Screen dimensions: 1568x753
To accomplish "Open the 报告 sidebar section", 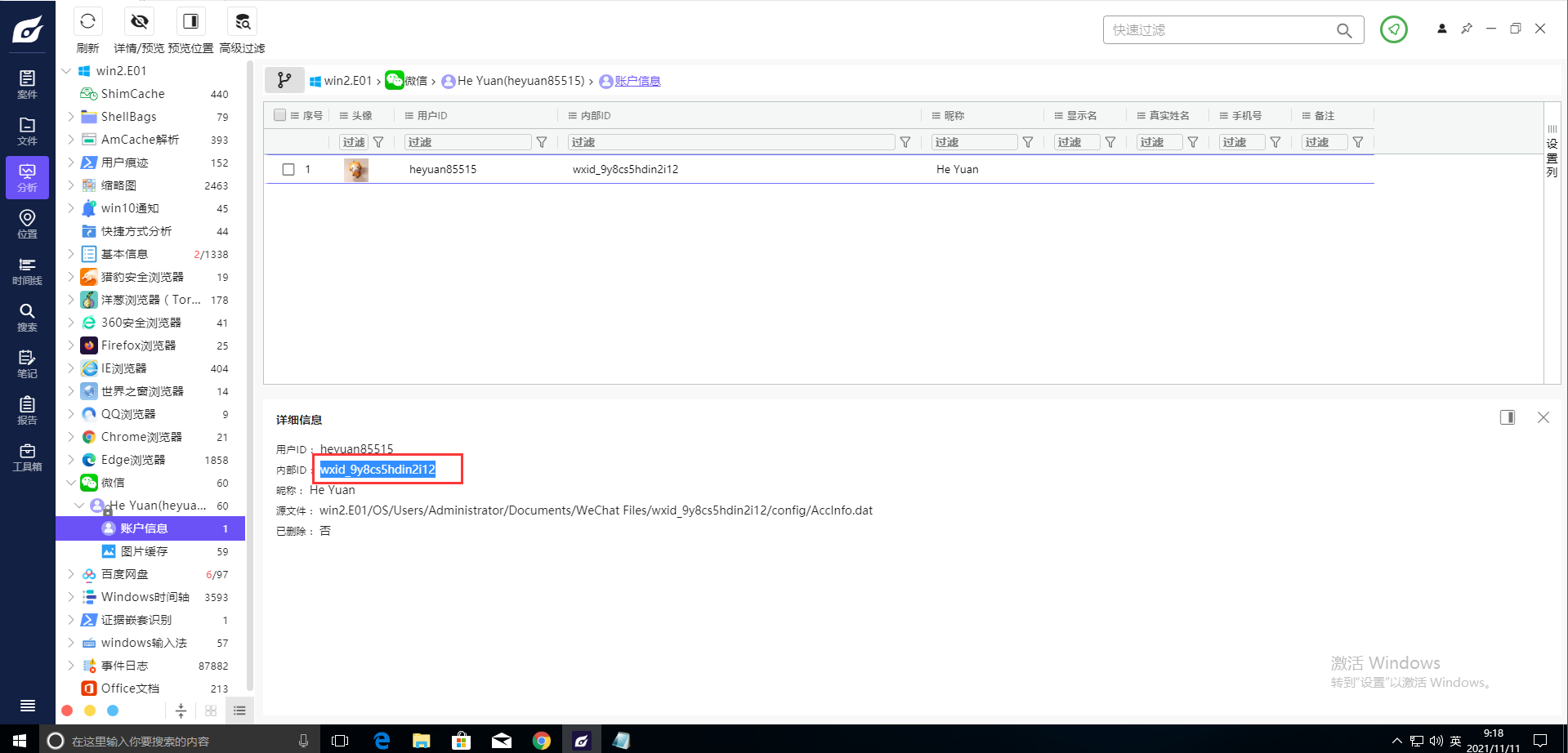I will [27, 410].
